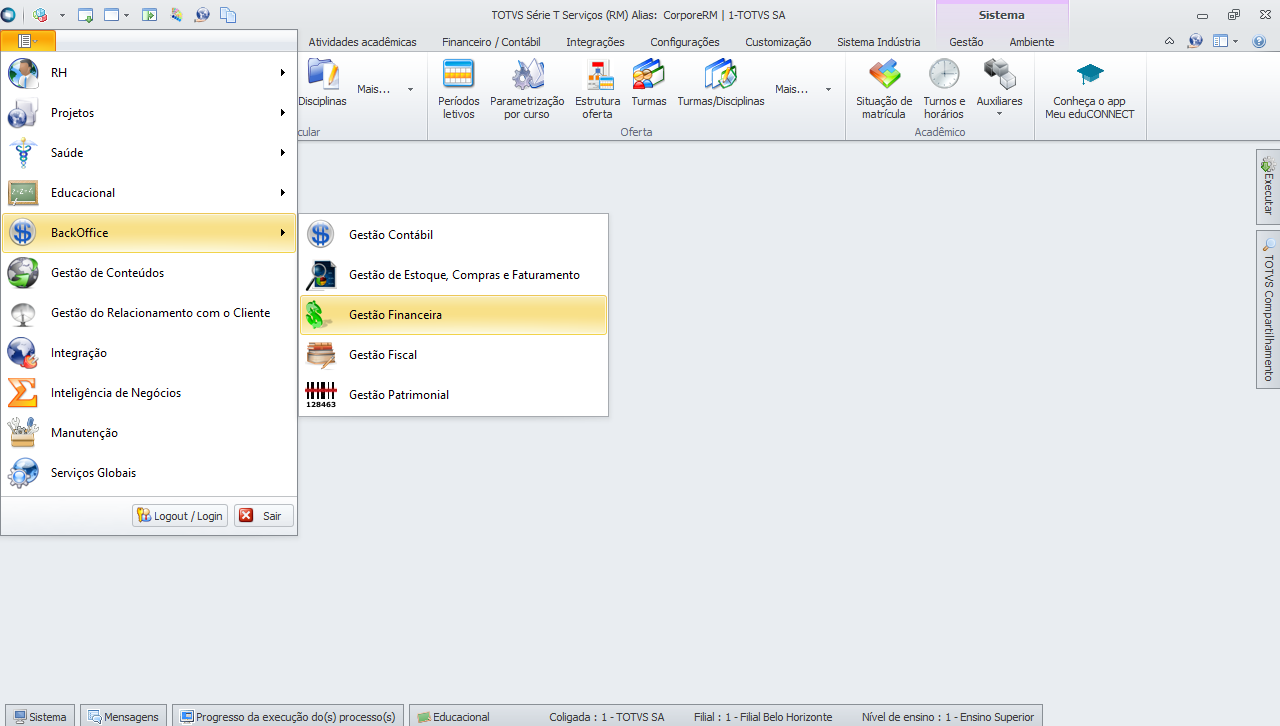
Task: Open Gestão de Conteúdos module
Action: (x=148, y=273)
